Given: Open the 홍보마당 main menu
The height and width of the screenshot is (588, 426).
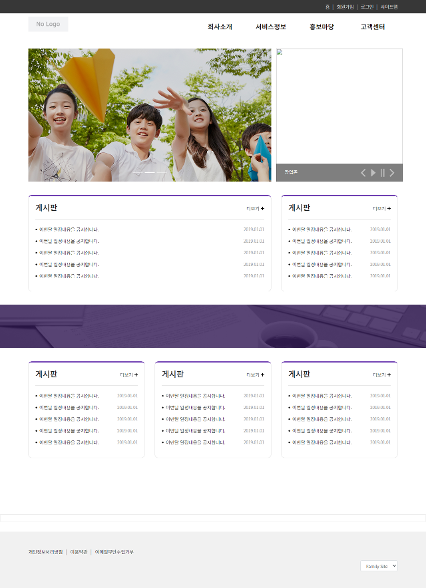Looking at the screenshot, I should coord(322,27).
